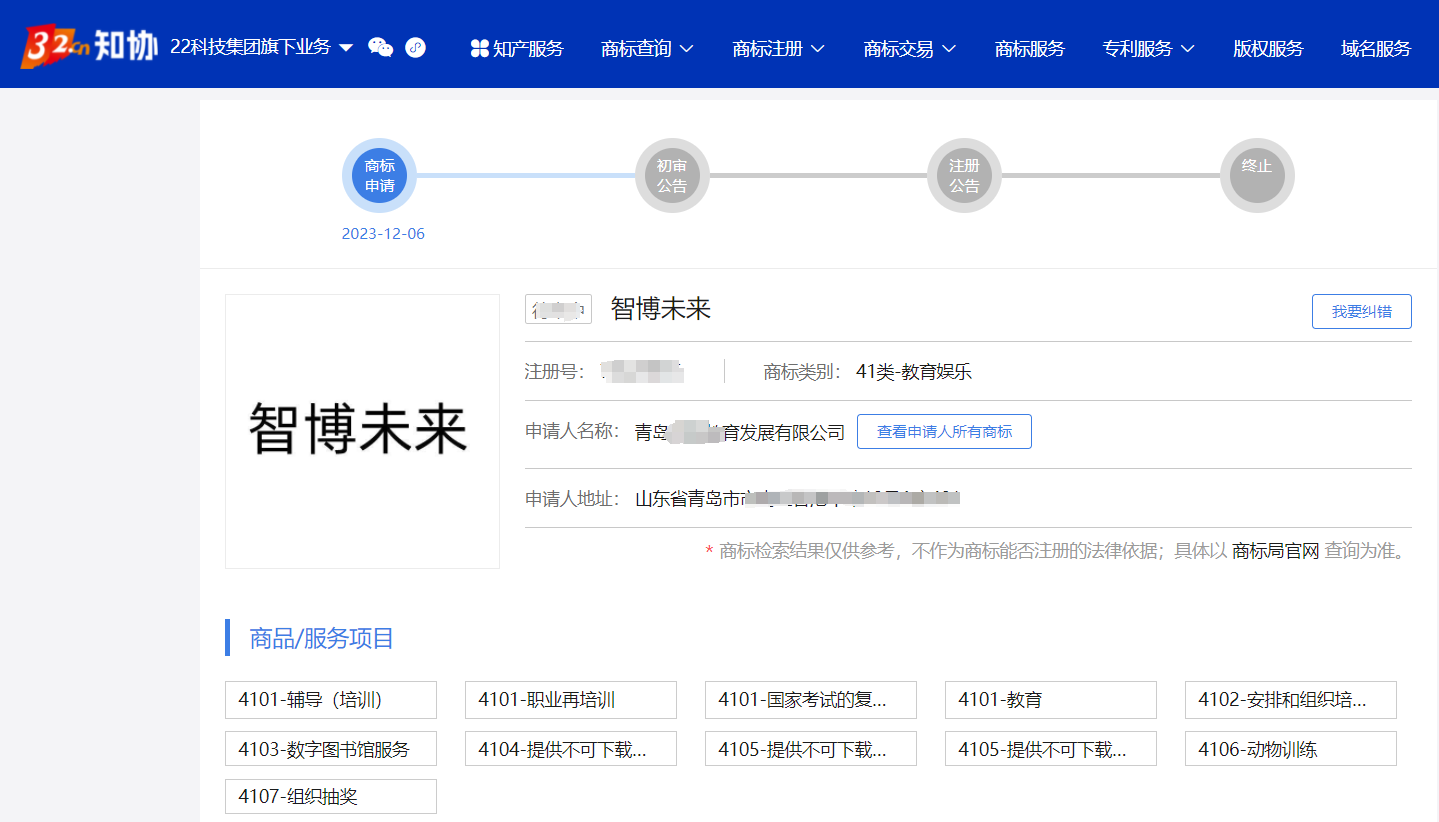
Task: Select the 初审公告 progress step circle
Action: (672, 176)
